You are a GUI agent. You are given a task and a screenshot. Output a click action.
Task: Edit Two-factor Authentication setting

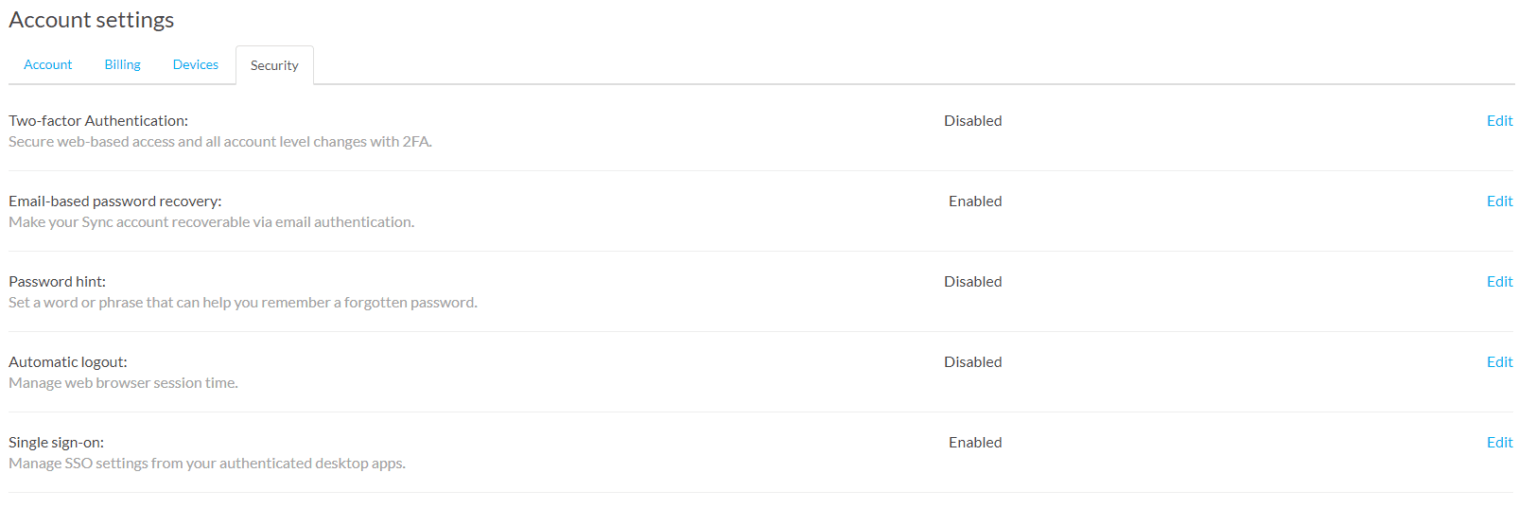pyautogui.click(x=1499, y=121)
